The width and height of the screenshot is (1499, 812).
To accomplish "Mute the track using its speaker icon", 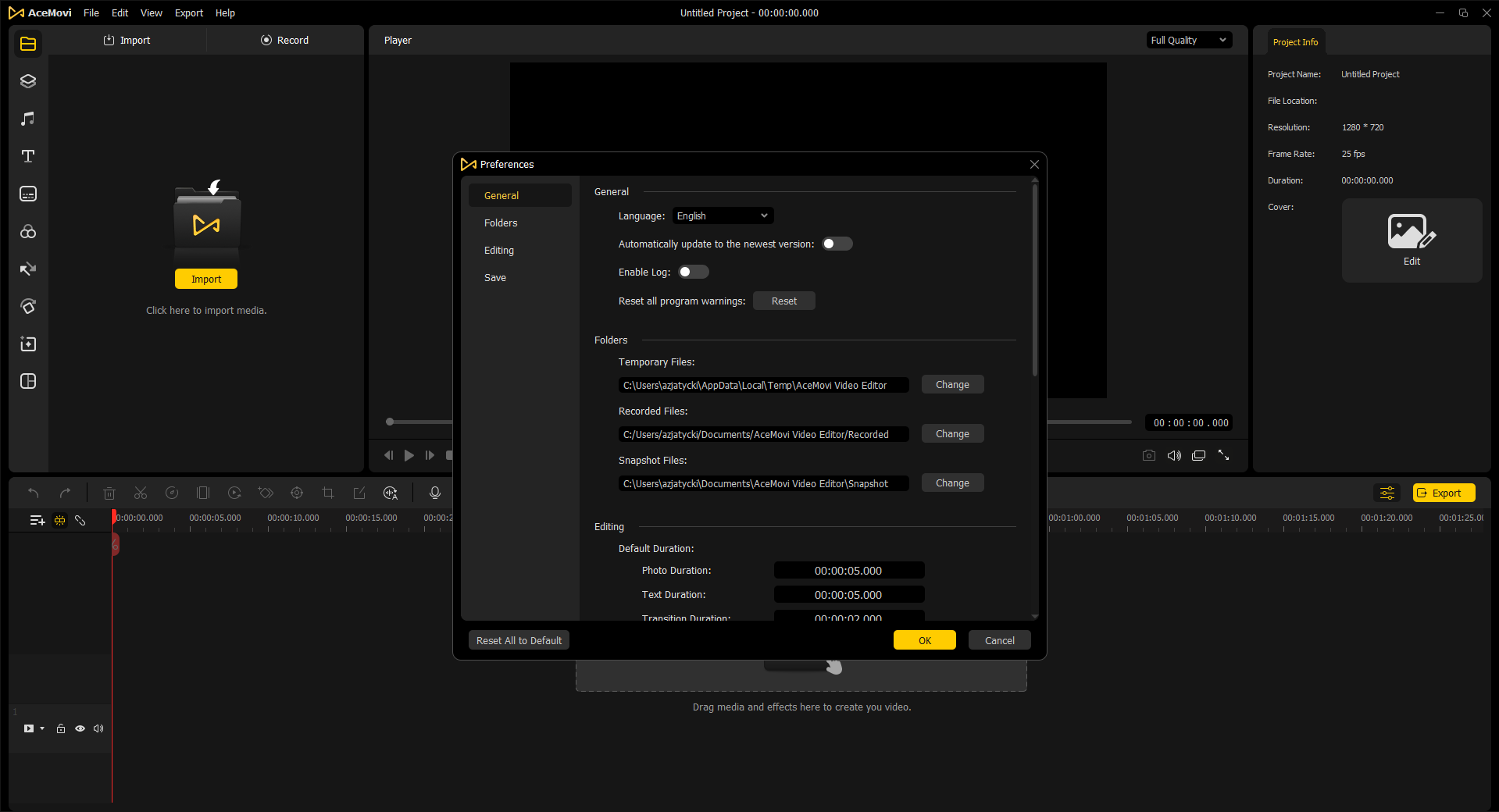I will (x=98, y=728).
